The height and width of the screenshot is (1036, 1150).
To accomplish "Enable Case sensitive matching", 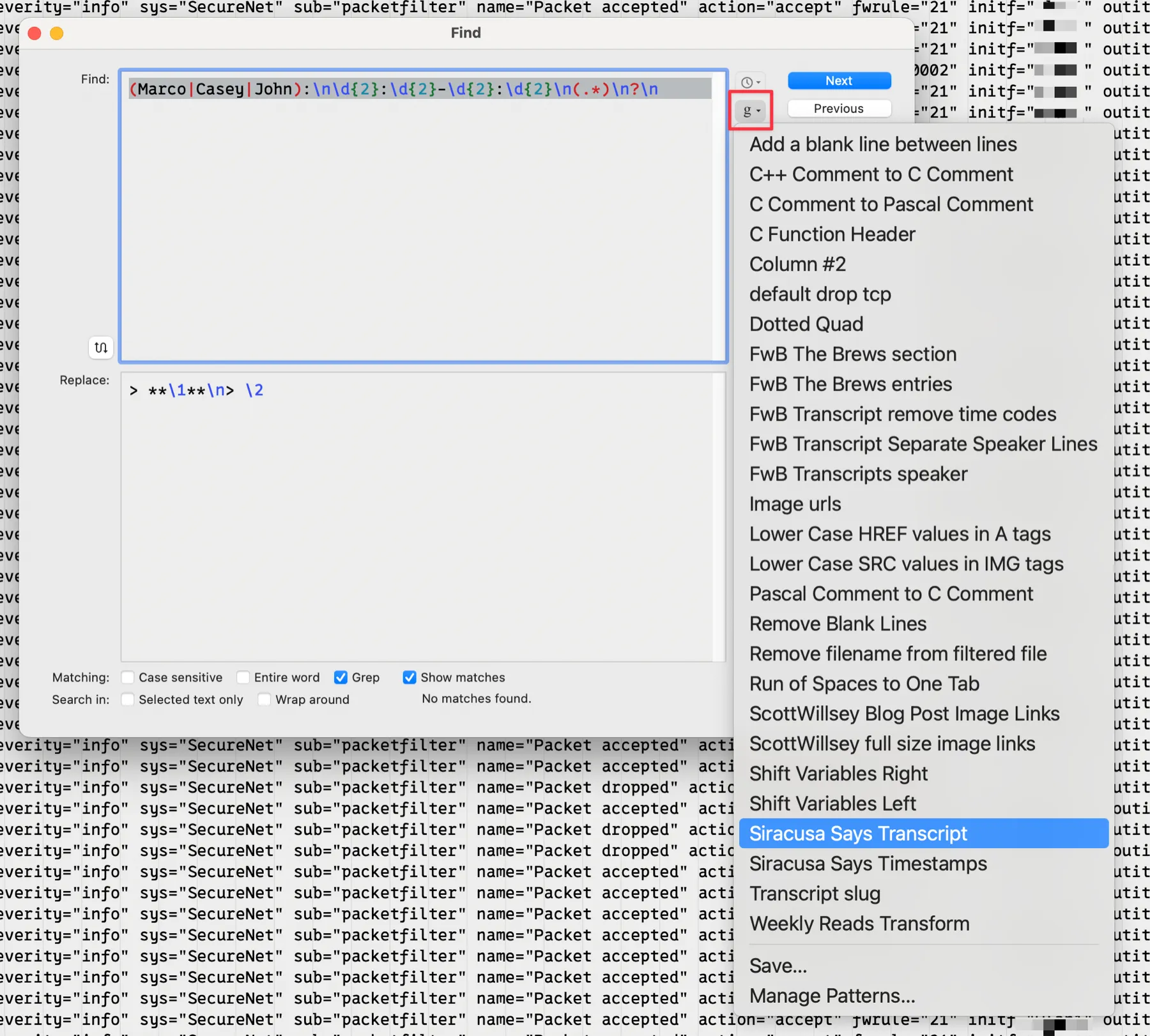I will point(128,677).
